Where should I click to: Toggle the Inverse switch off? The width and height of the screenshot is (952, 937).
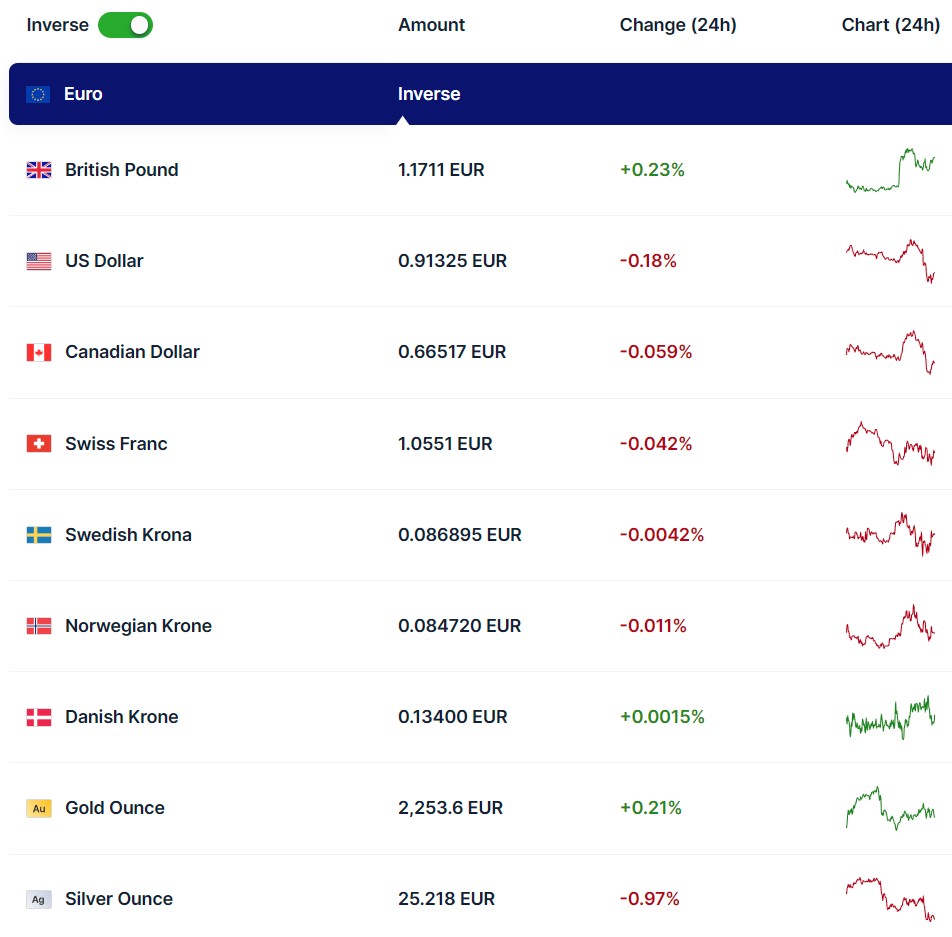[x=125, y=25]
